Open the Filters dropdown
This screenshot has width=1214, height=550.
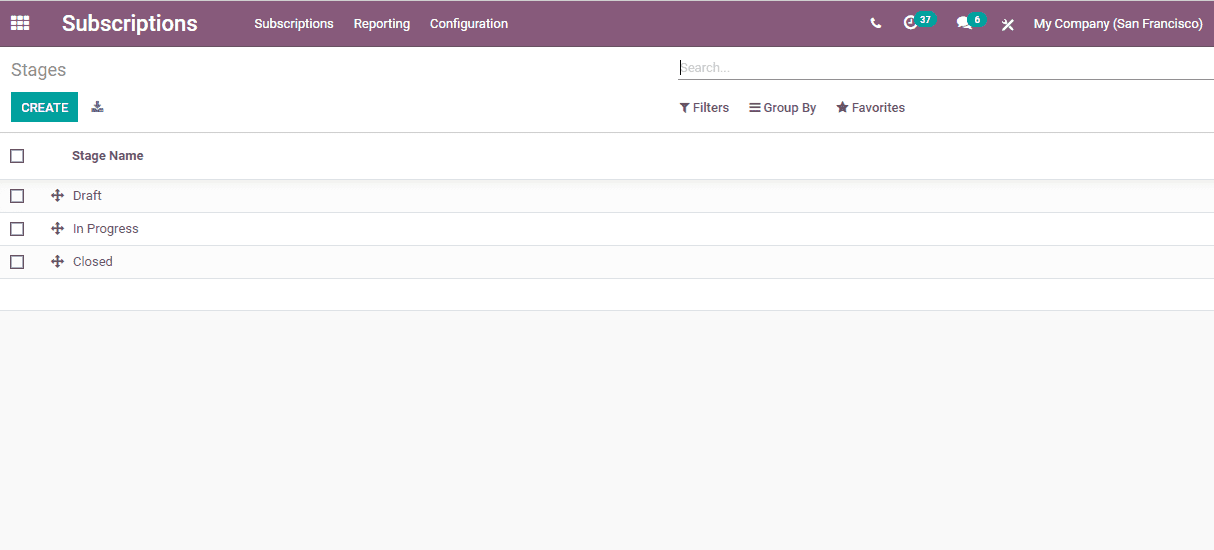[x=704, y=108]
